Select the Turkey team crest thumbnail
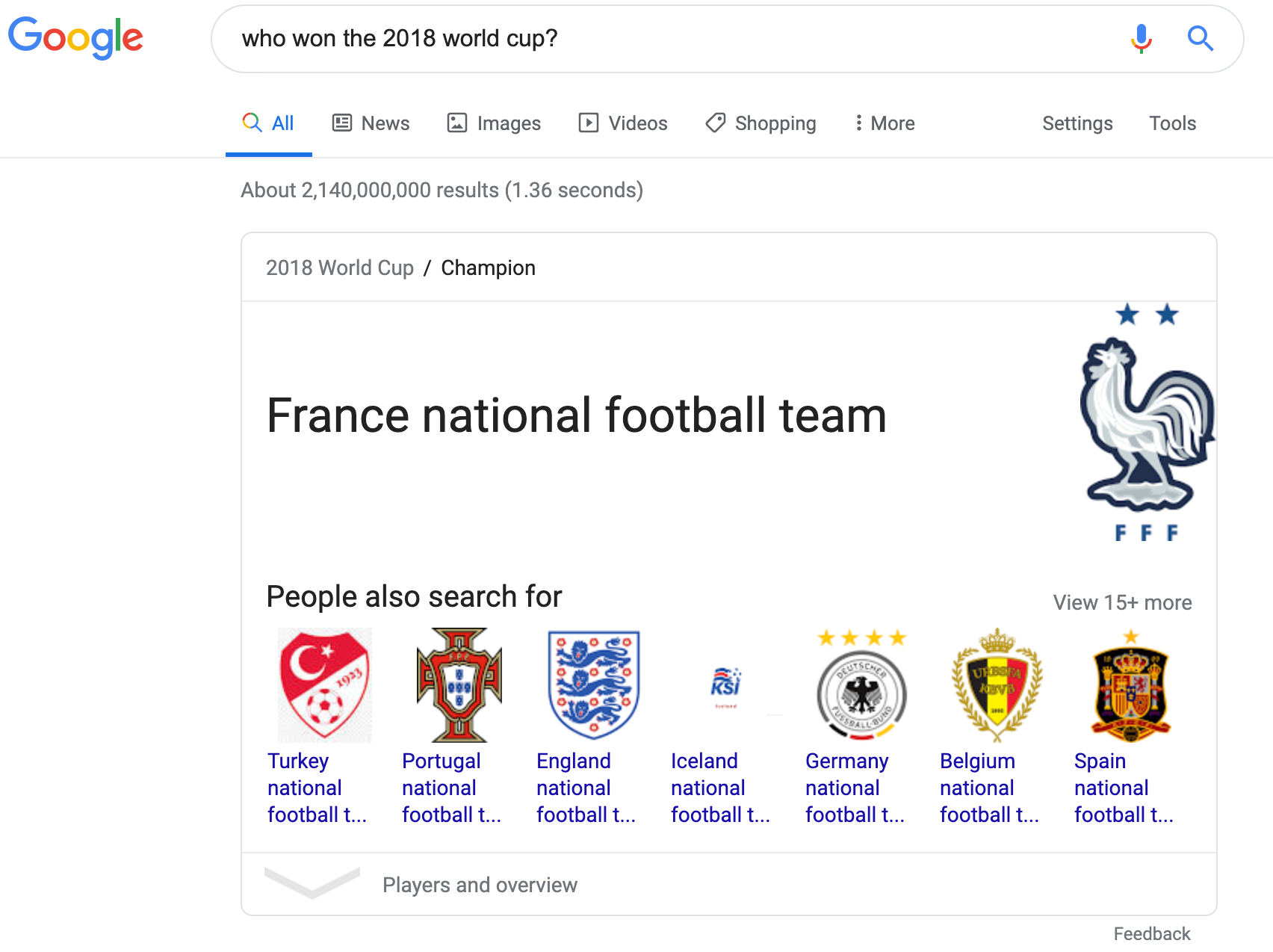Screen dimensions: 1273x952 tap(324, 684)
